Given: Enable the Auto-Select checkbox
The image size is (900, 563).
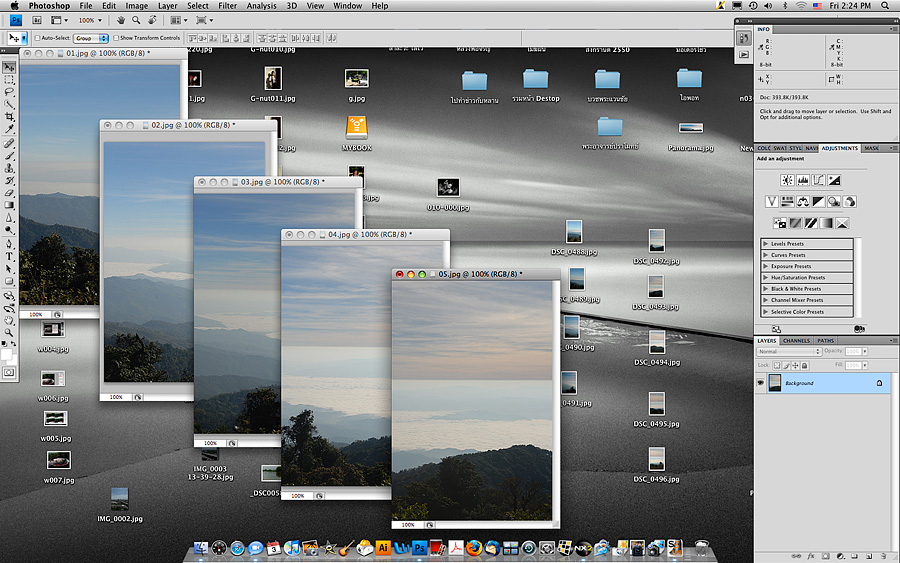Looking at the screenshot, I should pos(38,38).
